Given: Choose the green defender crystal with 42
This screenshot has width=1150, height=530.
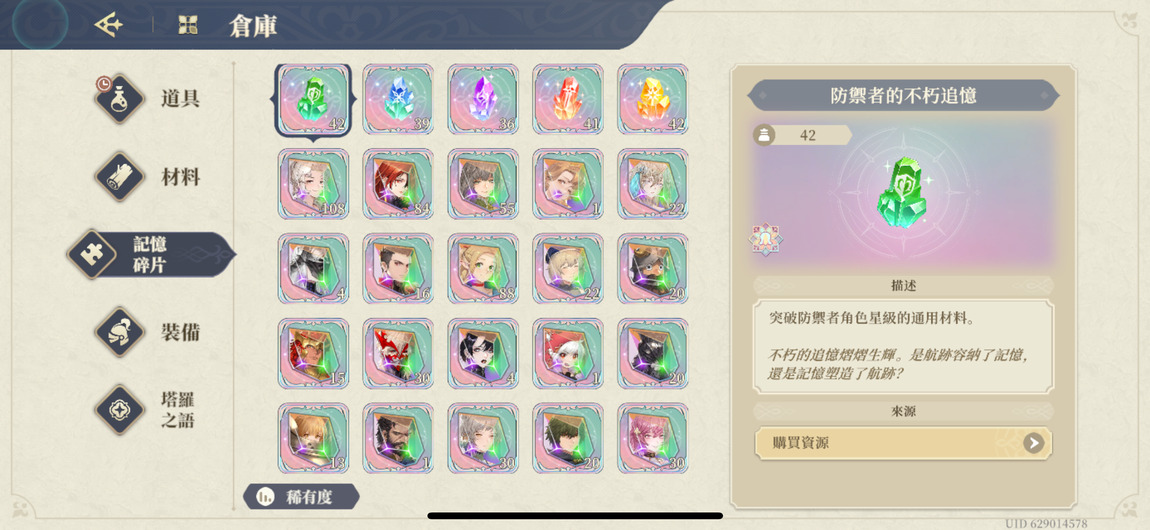Looking at the screenshot, I should 313,100.
